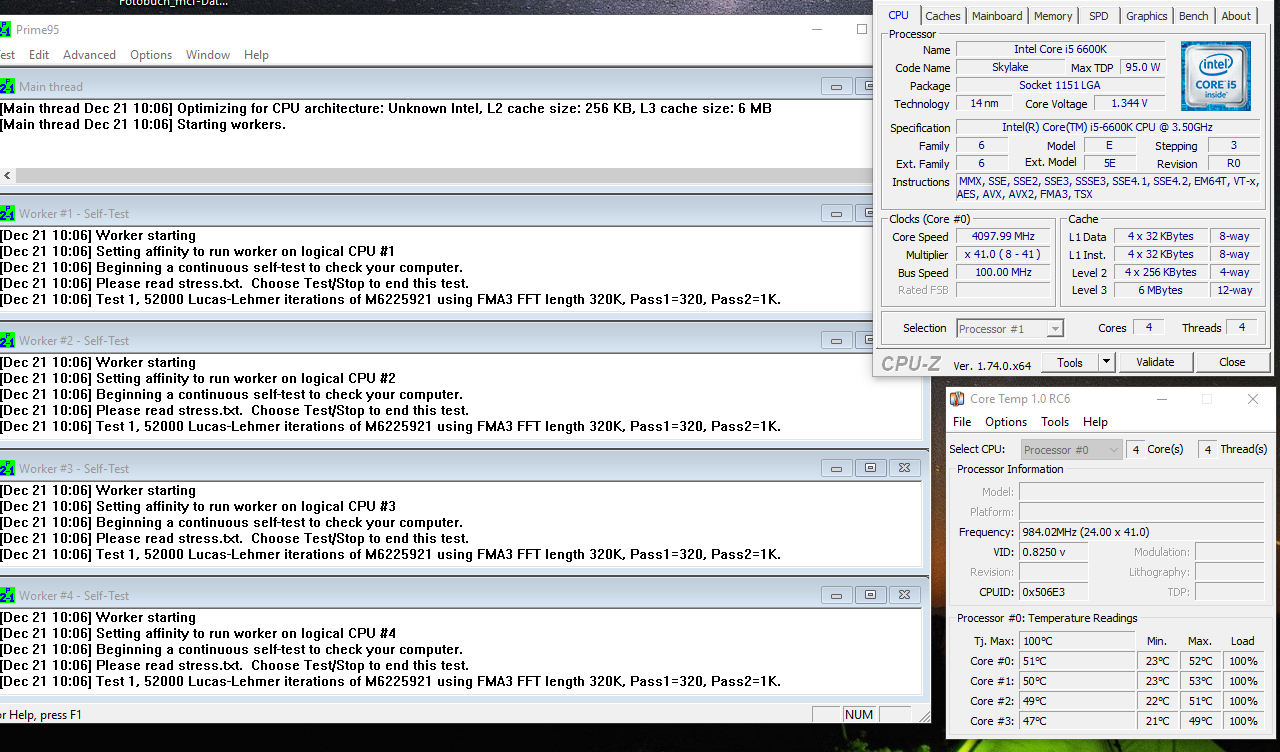Open Prime95 Help menu
This screenshot has width=1280, height=752.
pos(256,55)
